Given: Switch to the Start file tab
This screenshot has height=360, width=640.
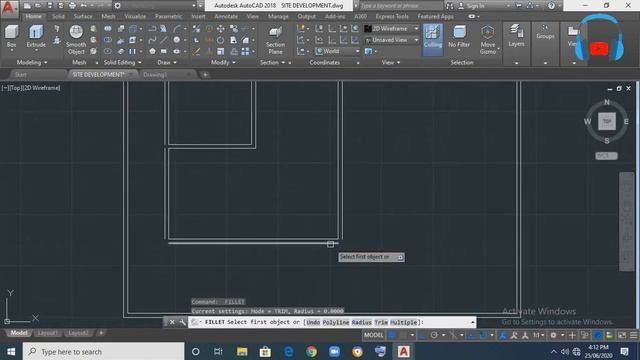Looking at the screenshot, I should click(20, 75).
